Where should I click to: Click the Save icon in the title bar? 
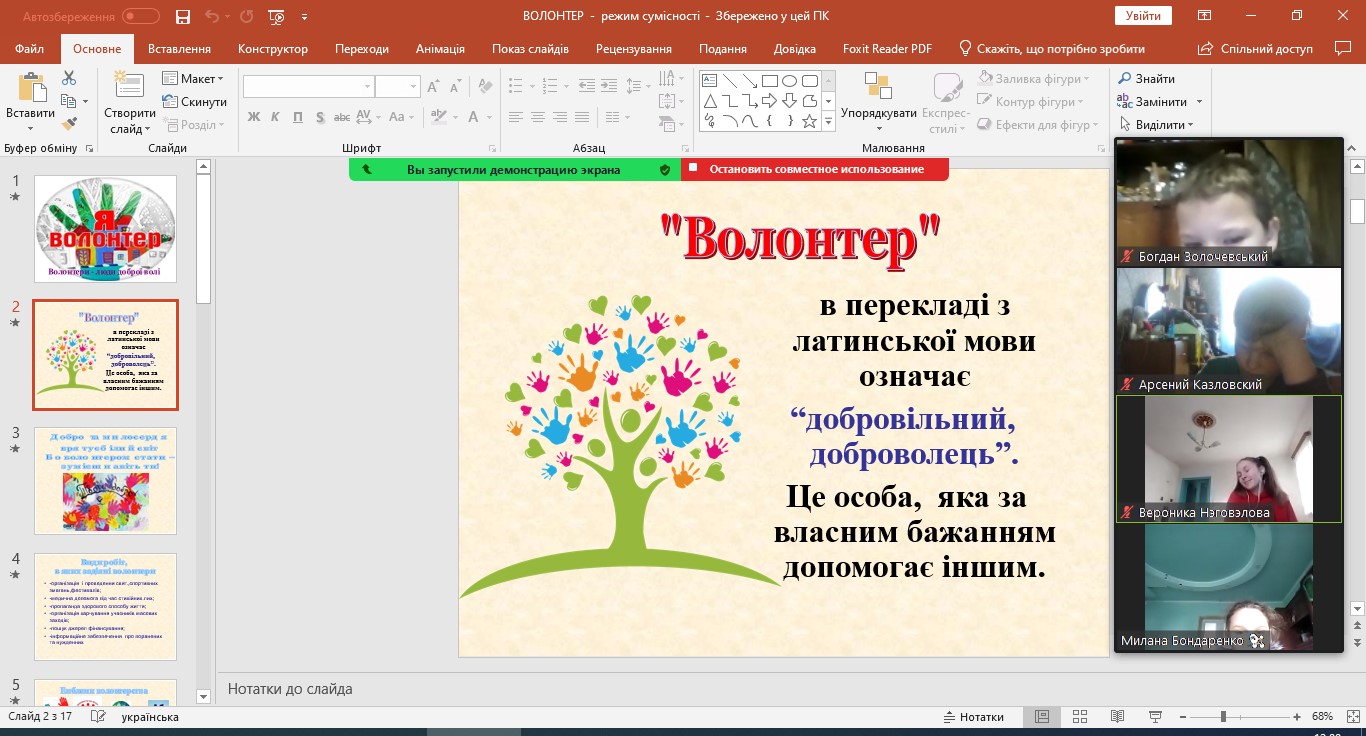[x=182, y=16]
